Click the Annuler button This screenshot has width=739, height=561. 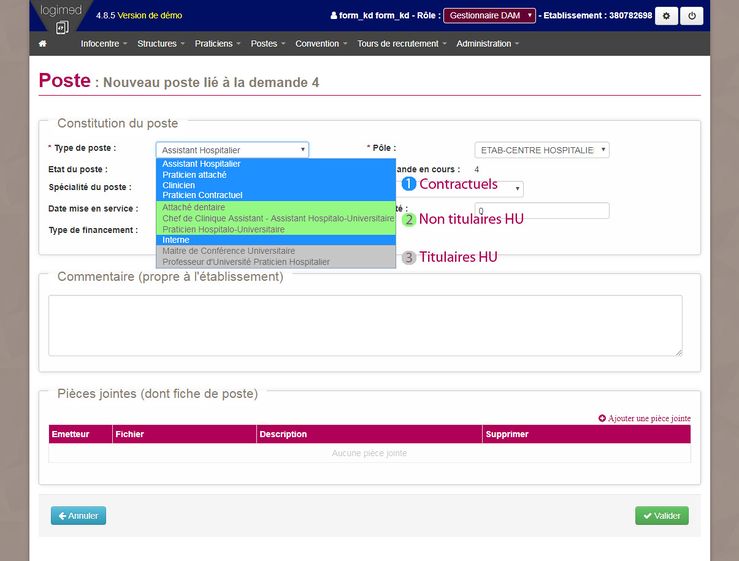(x=78, y=516)
